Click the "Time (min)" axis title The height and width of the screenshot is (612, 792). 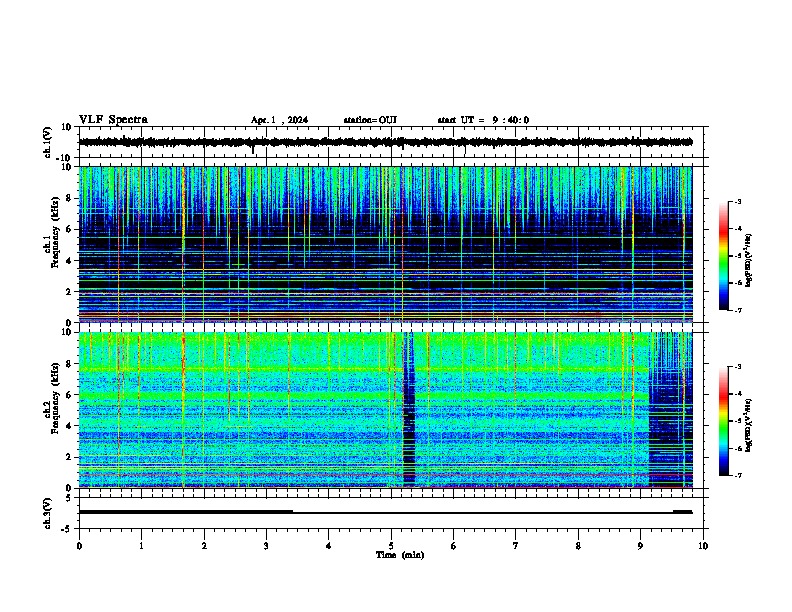400,555
